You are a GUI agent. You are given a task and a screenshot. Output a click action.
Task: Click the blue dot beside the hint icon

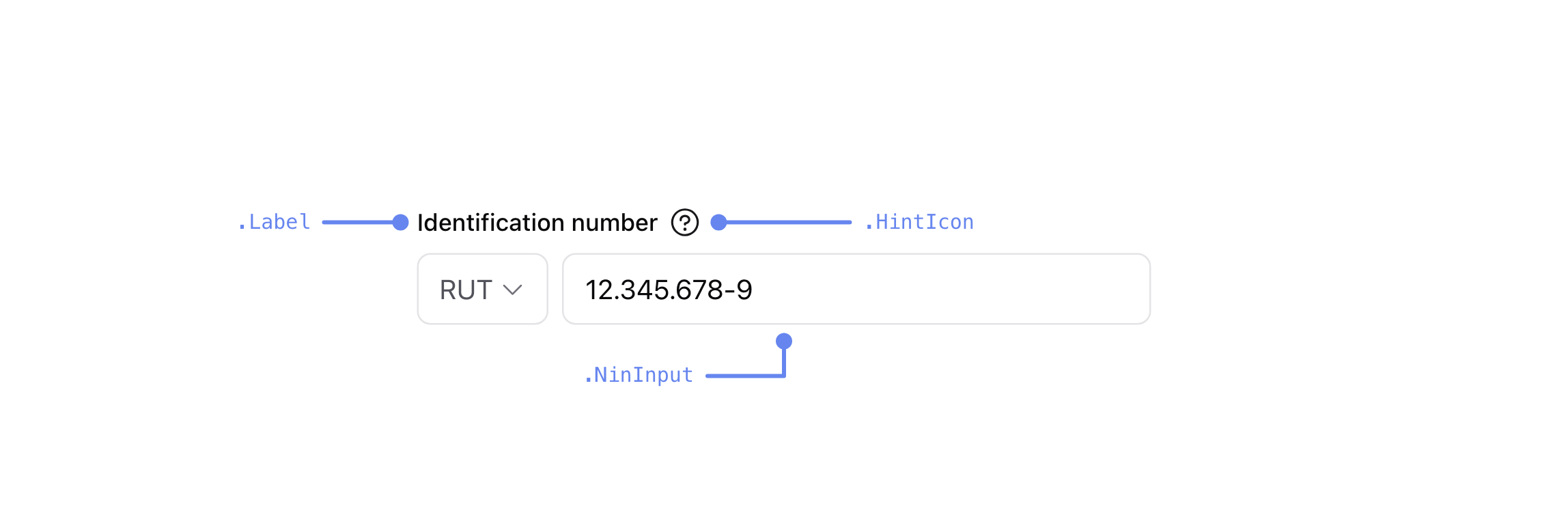(x=718, y=222)
